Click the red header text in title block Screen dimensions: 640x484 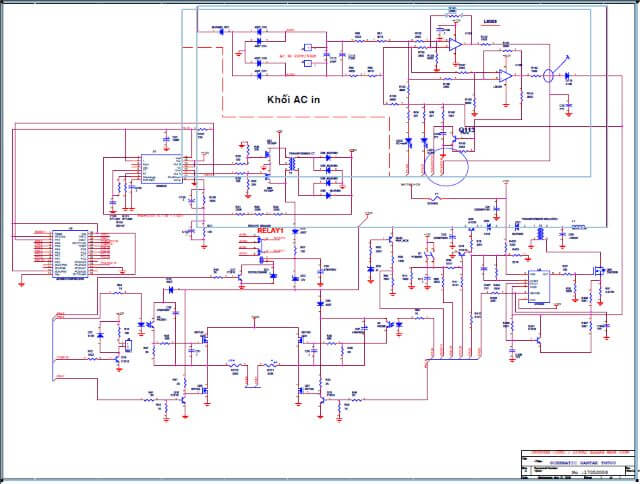click(x=572, y=451)
